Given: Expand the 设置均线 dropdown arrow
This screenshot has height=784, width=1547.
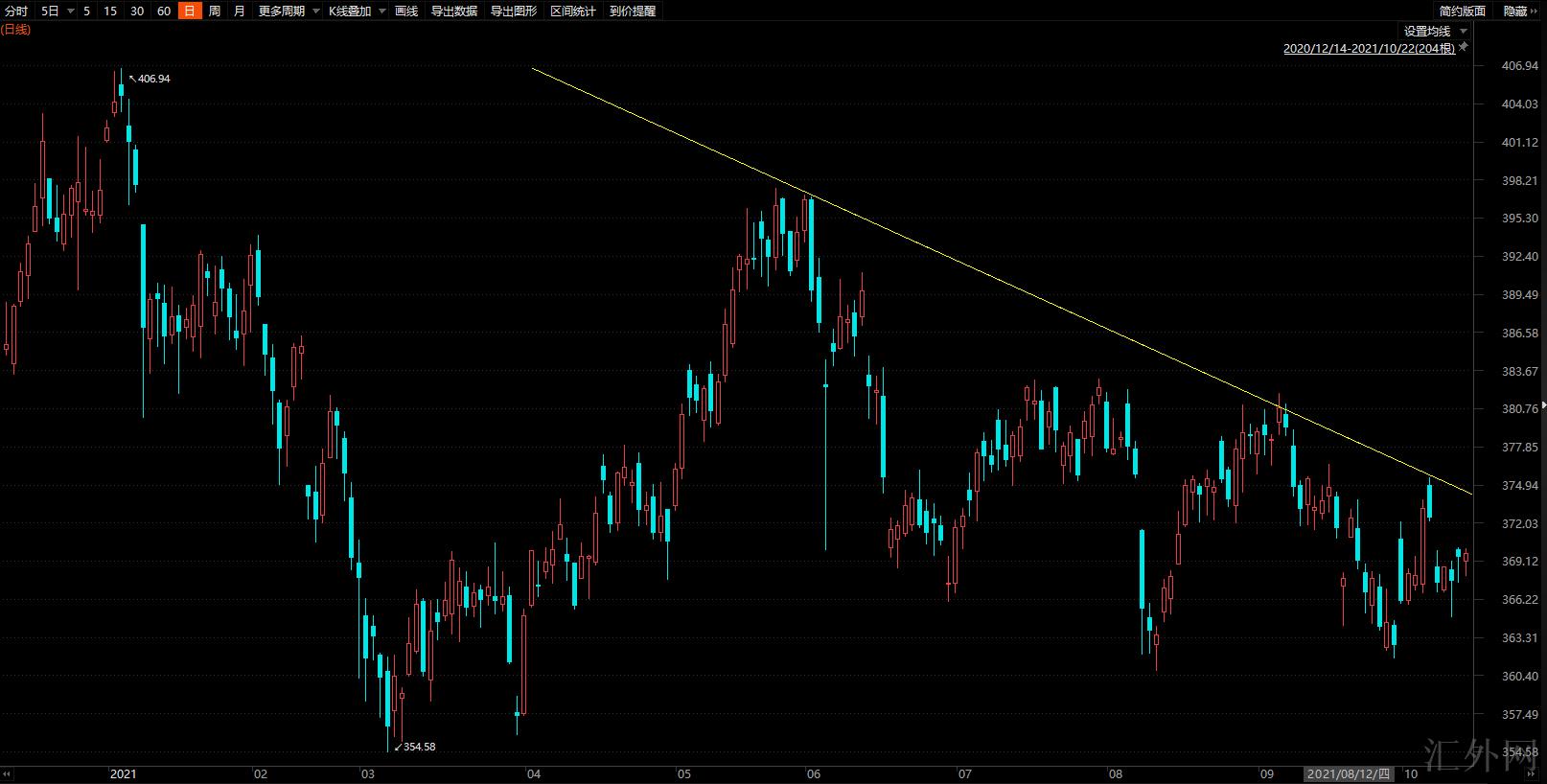Looking at the screenshot, I should click(x=1463, y=33).
